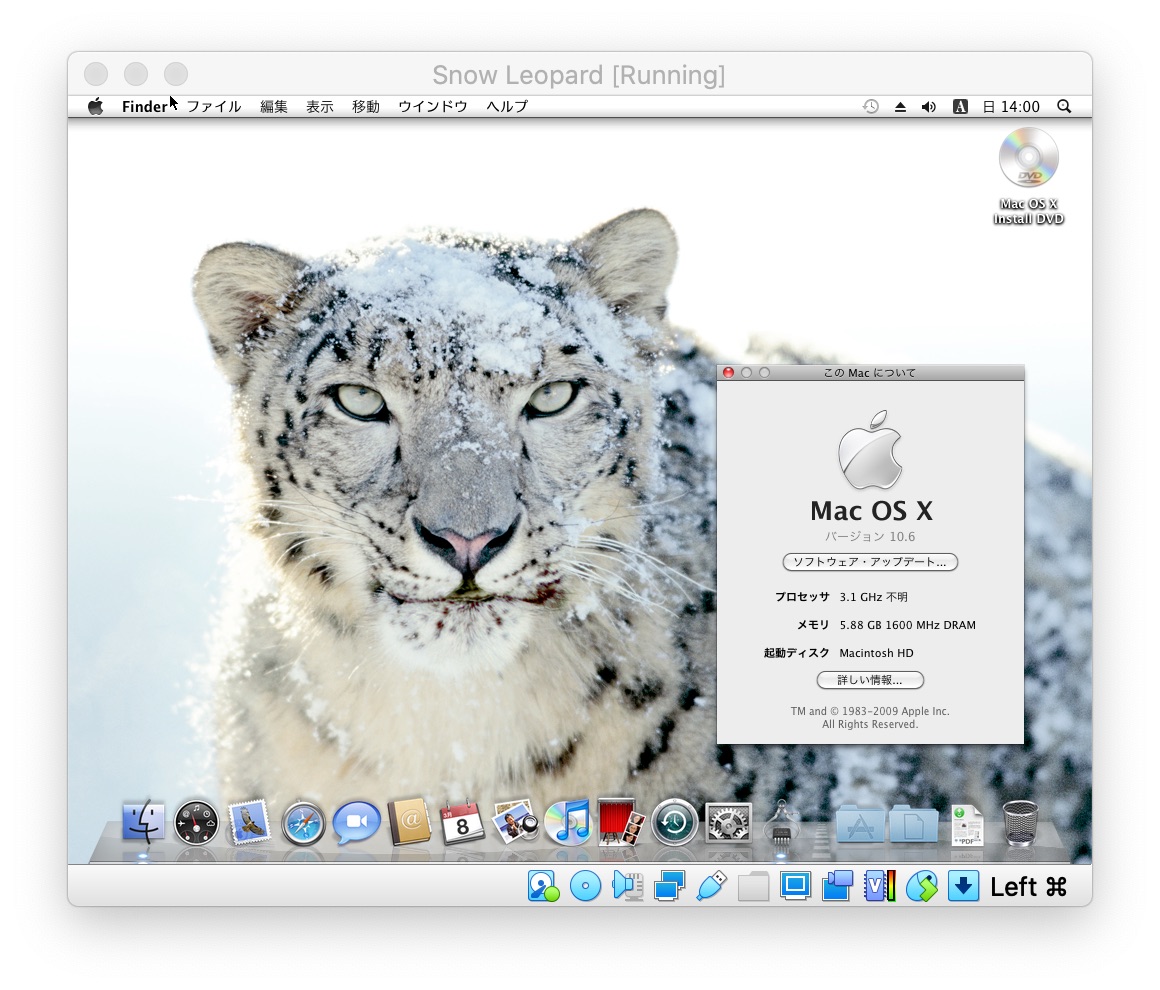
Task: Click VirtualBox network indicator
Action: pyautogui.click(x=669, y=886)
